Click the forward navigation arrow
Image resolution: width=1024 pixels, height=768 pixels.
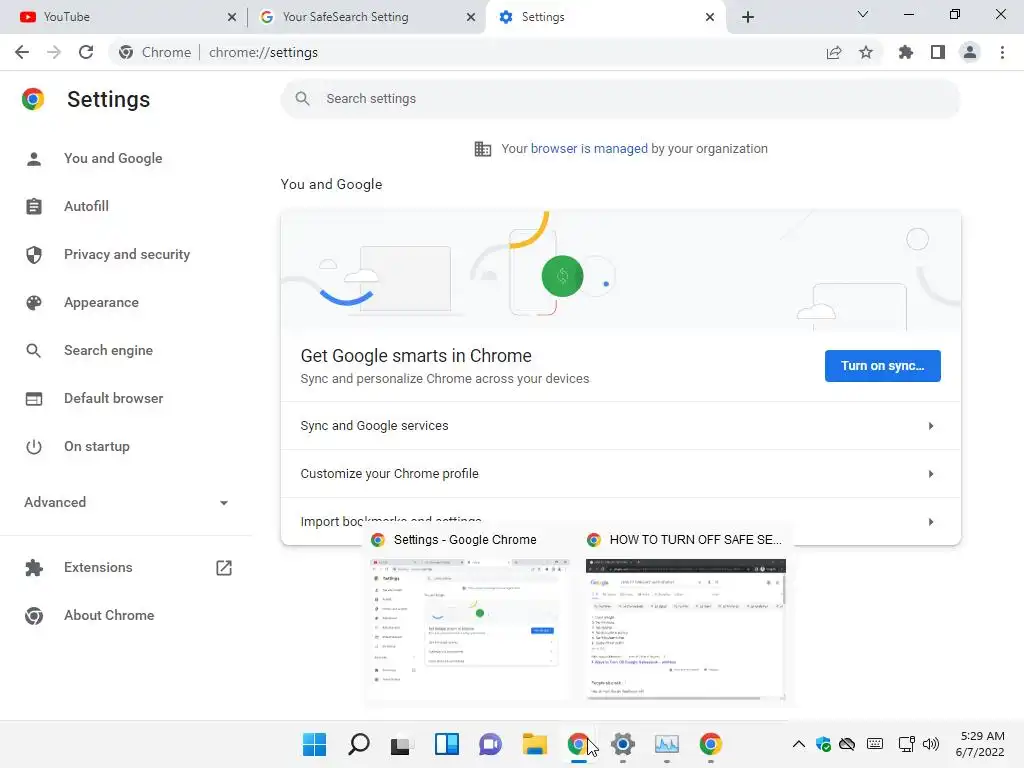coord(54,52)
